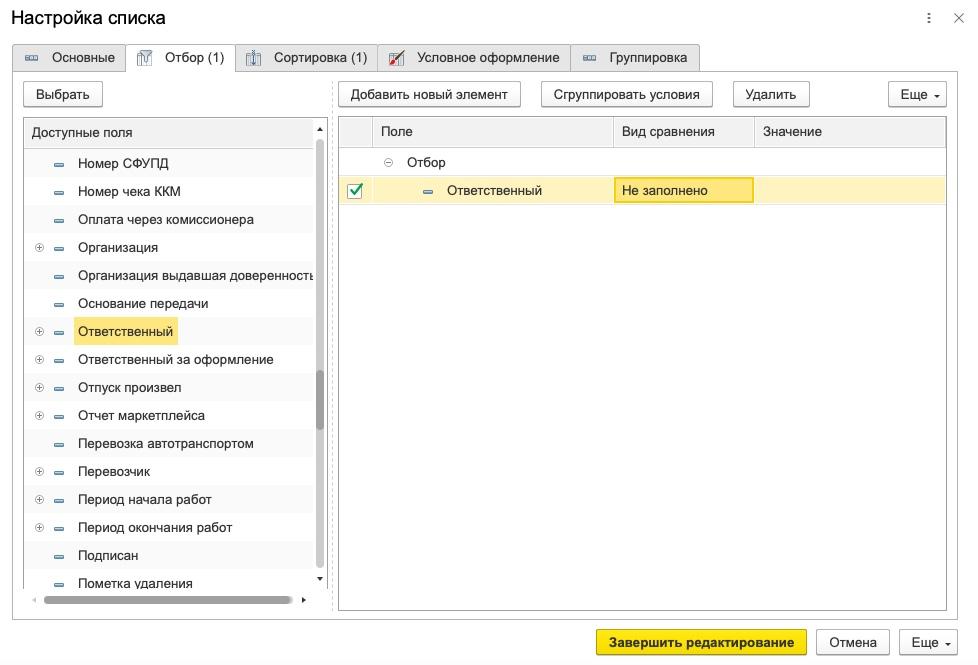Image resolution: width=978 pixels, height=665 pixels.
Task: Click field icon next to Номер чека ККМ
Action: (59, 192)
